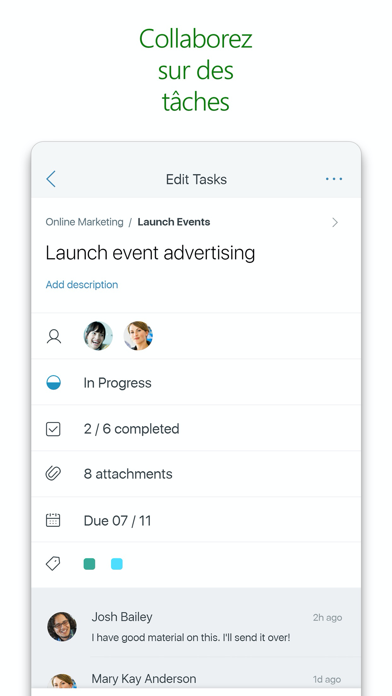Click the calendar due date icon

[53, 520]
